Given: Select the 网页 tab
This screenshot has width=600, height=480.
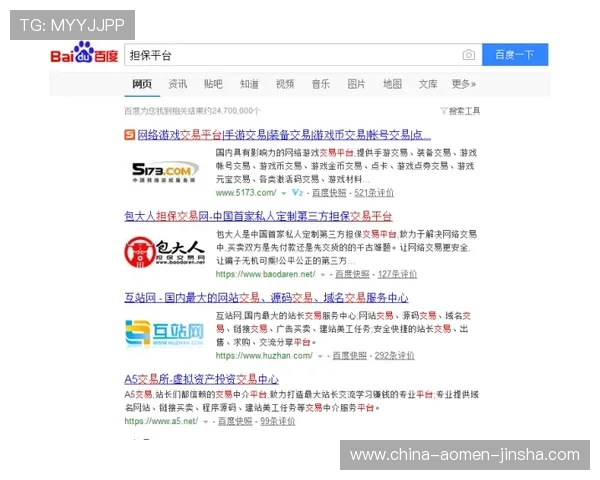Looking at the screenshot, I should (142, 84).
